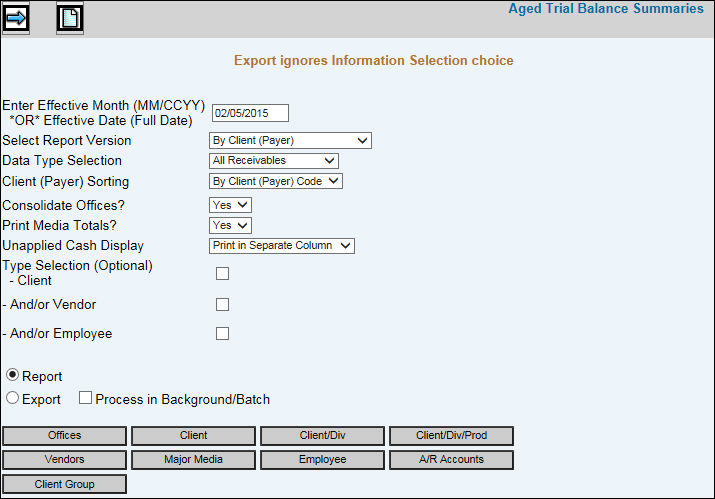
Task: Click the Offices button
Action: coord(65,436)
